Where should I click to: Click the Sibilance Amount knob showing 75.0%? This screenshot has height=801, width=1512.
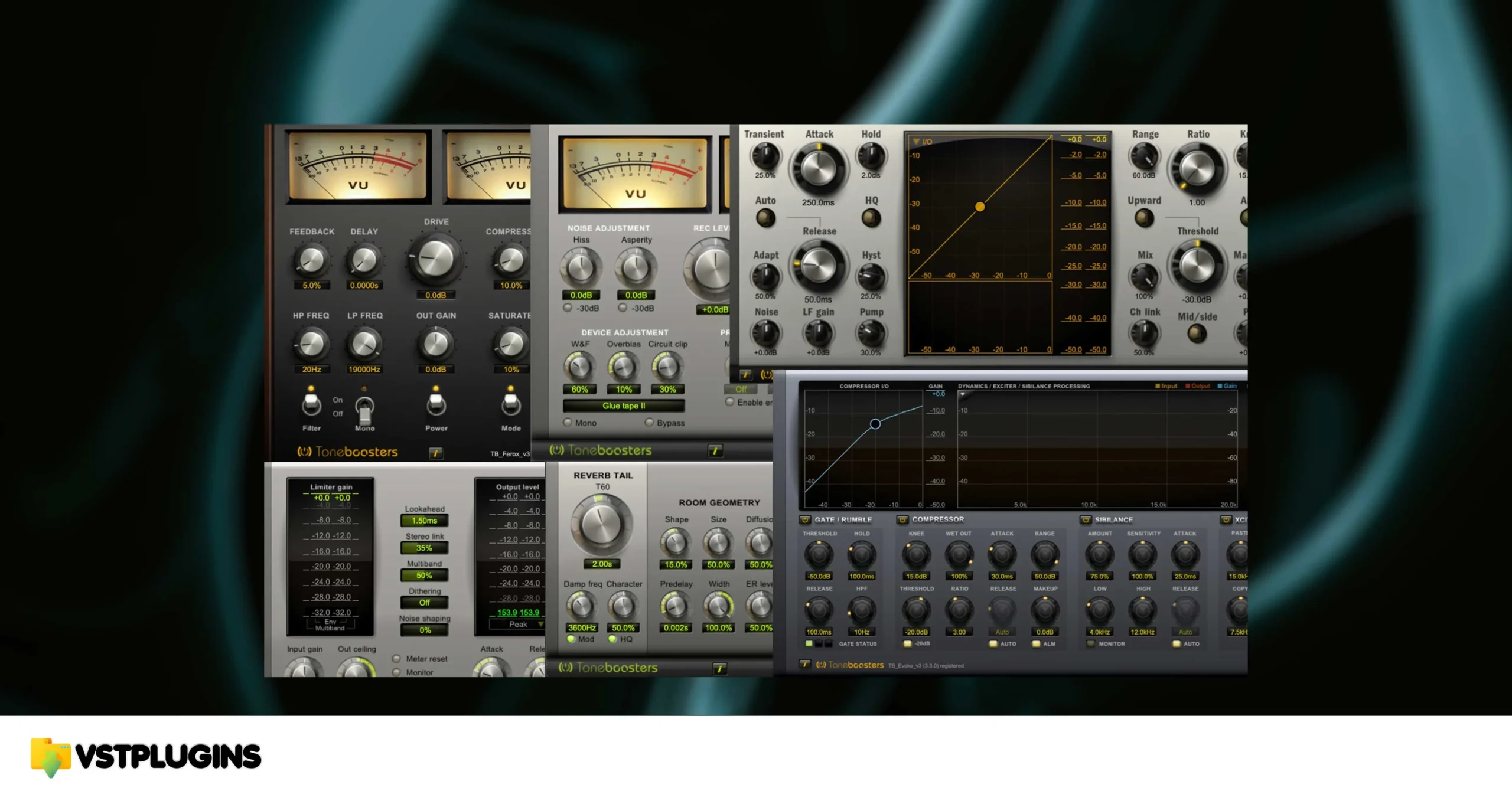[x=1099, y=555]
